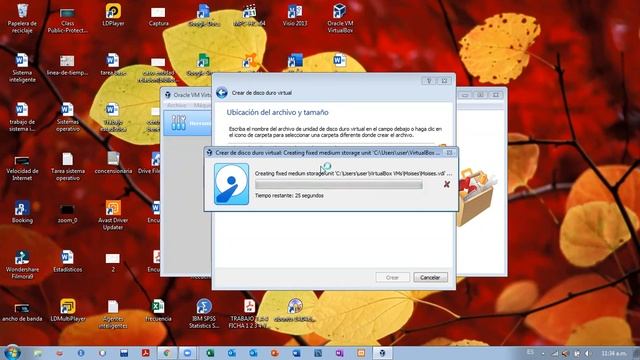The image size is (640, 360).
Task: Open the Wondershare Filmora9 shortcut
Action: point(22,264)
